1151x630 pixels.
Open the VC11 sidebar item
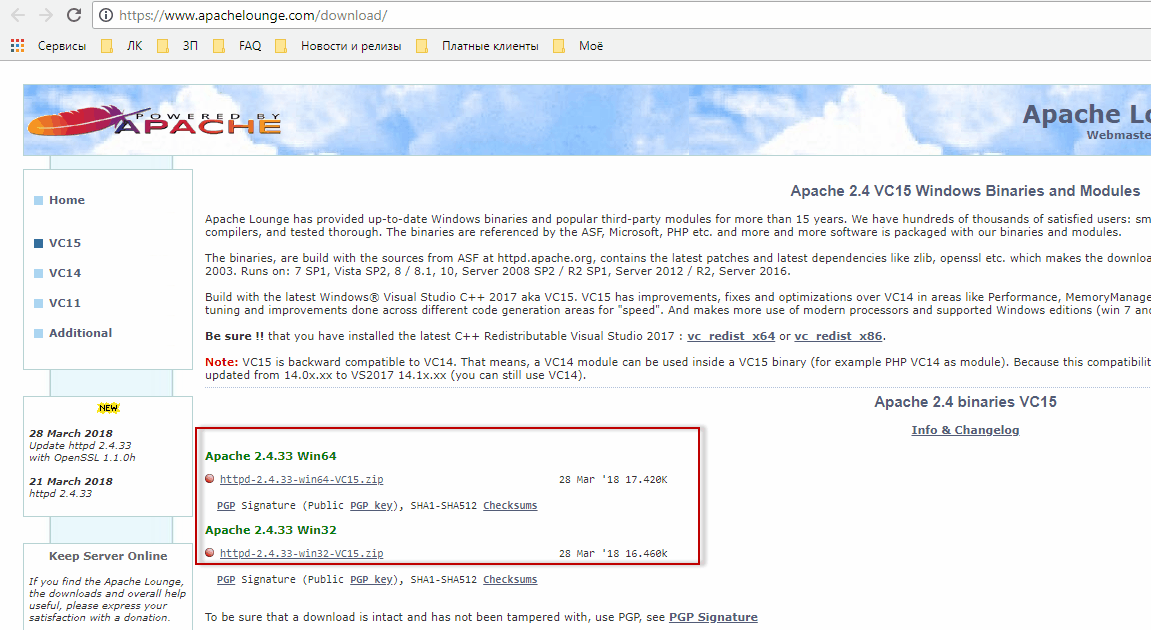(x=65, y=303)
